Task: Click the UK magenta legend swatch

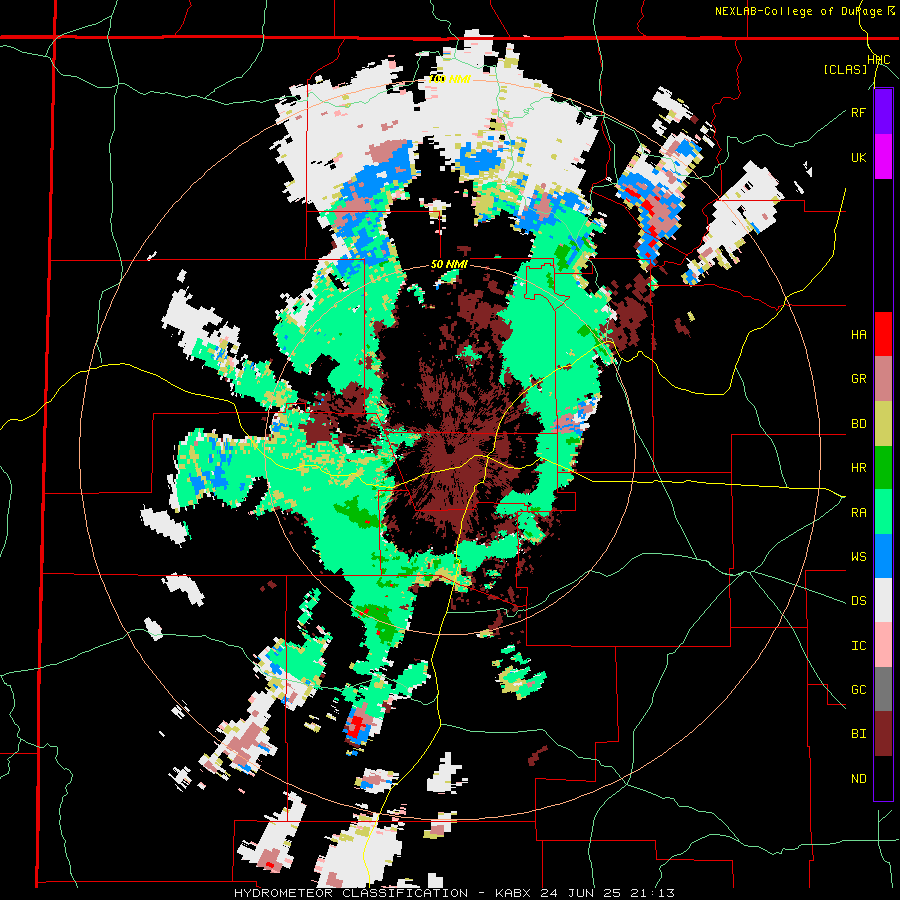Action: [x=883, y=156]
